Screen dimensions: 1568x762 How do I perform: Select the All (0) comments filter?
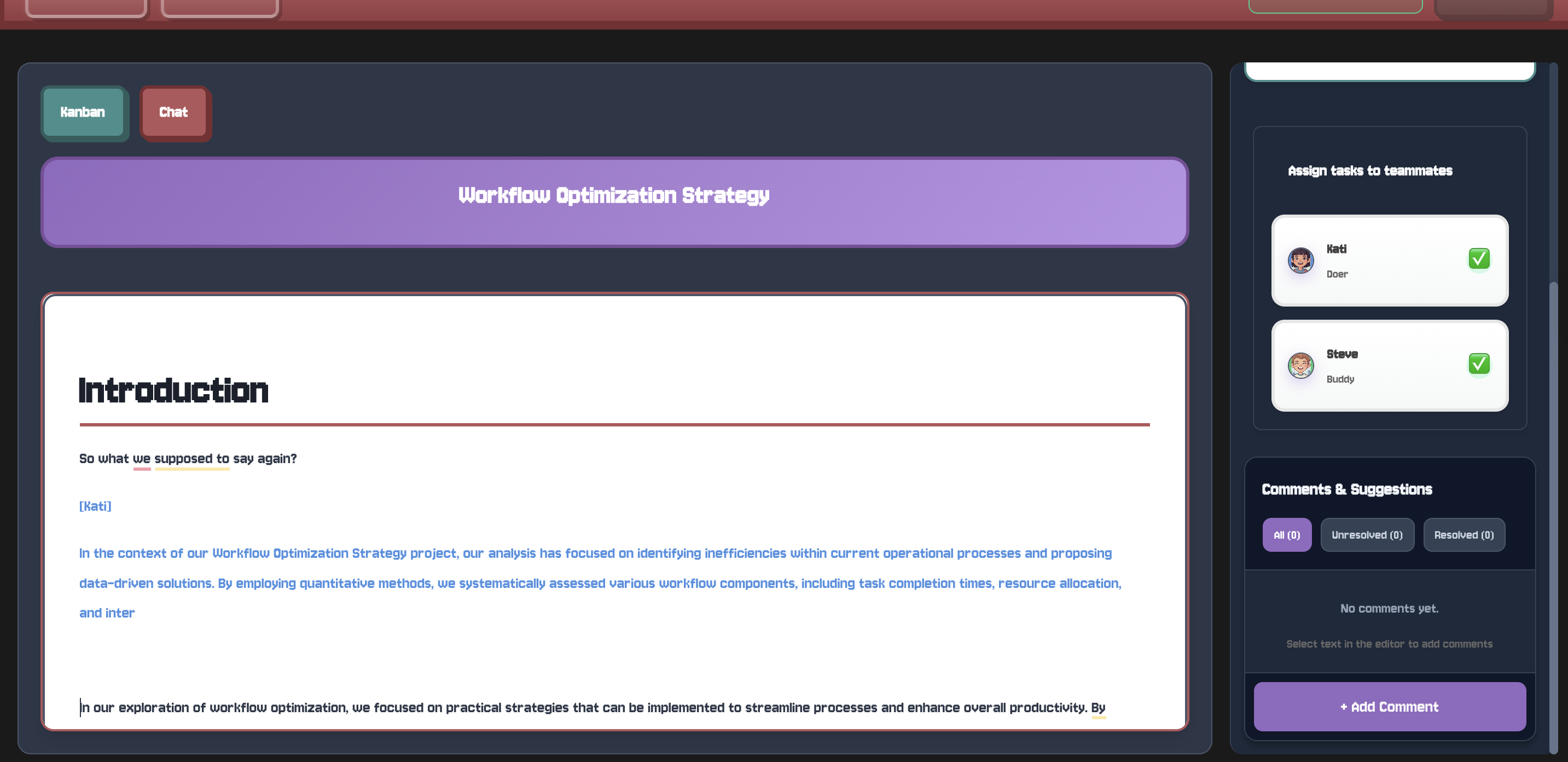tap(1286, 535)
